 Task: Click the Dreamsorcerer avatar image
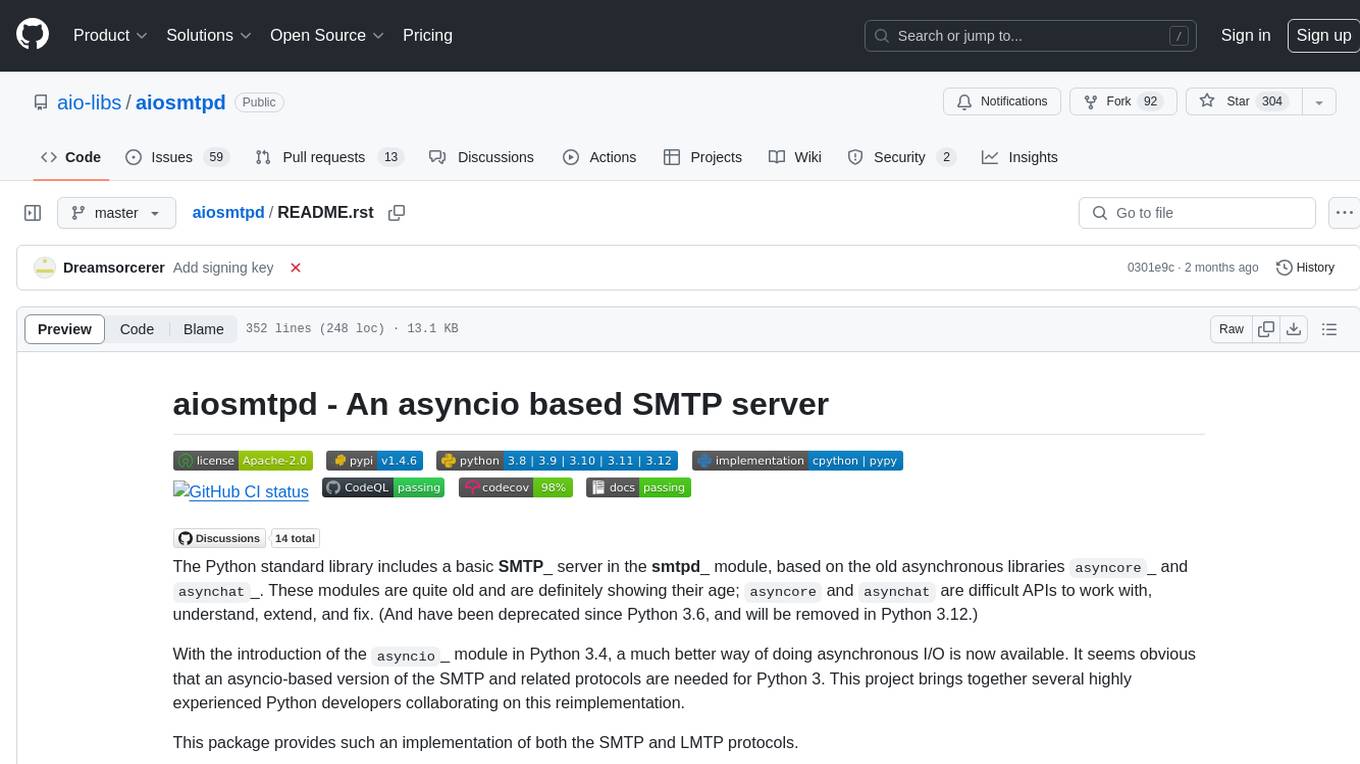[45, 268]
